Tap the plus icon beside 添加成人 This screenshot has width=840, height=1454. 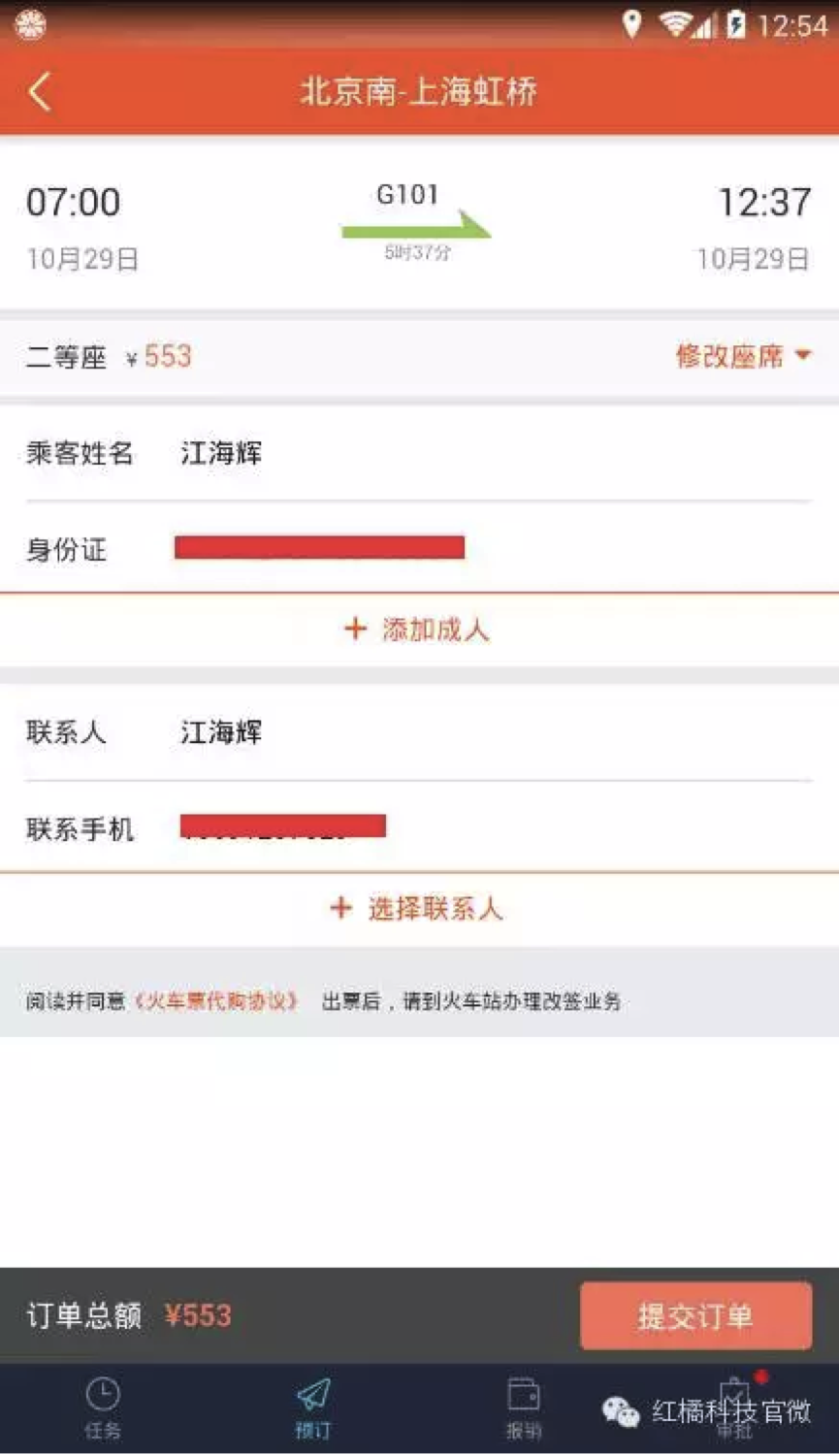coord(355,630)
